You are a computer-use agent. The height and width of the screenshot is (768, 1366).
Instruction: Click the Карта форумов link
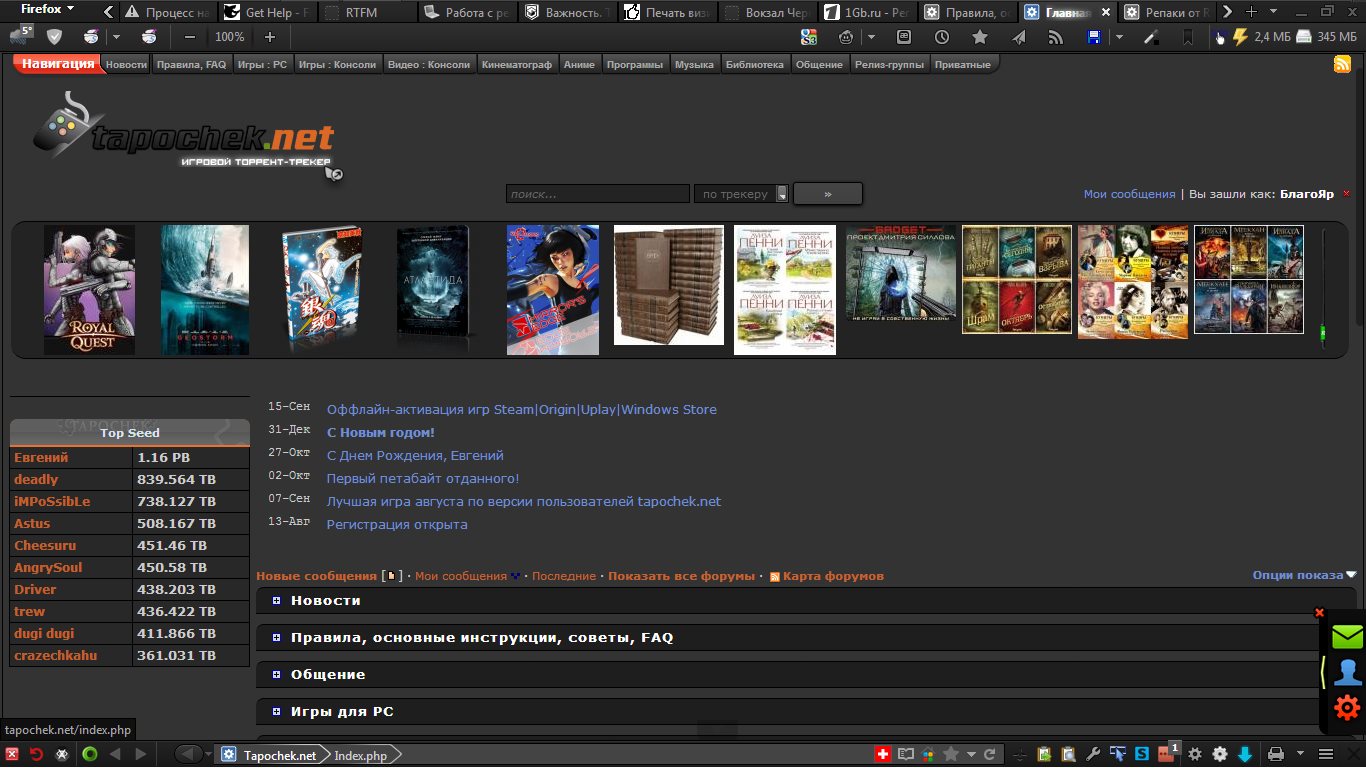(833, 576)
